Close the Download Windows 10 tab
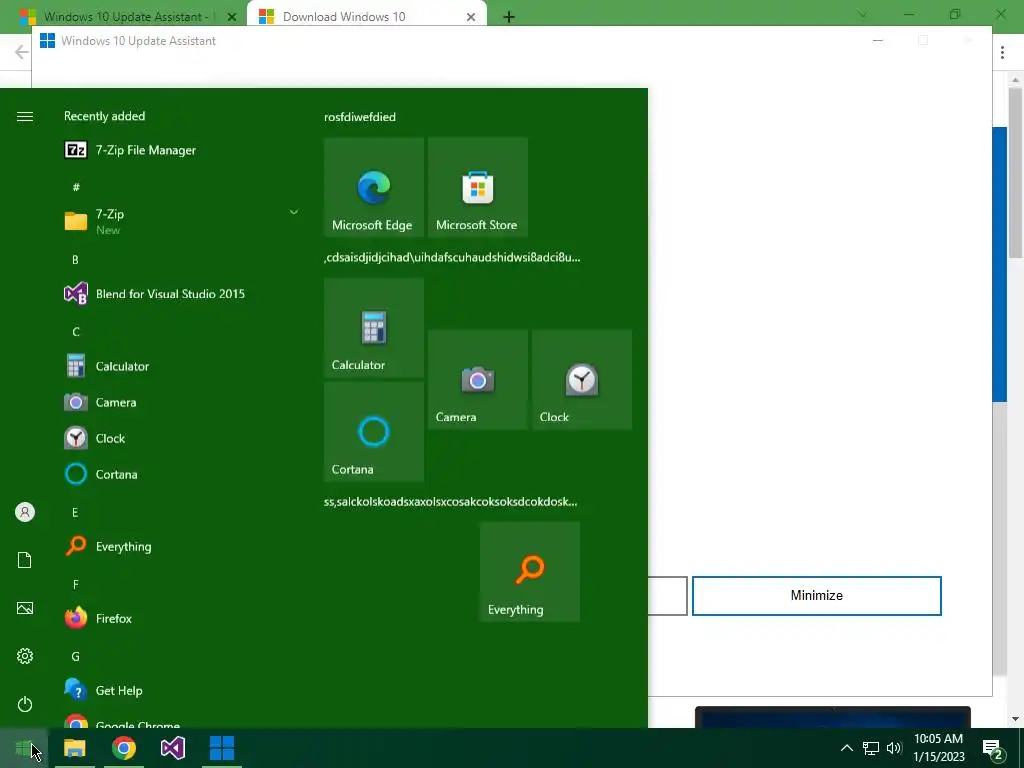The image size is (1024, 768). [x=471, y=17]
